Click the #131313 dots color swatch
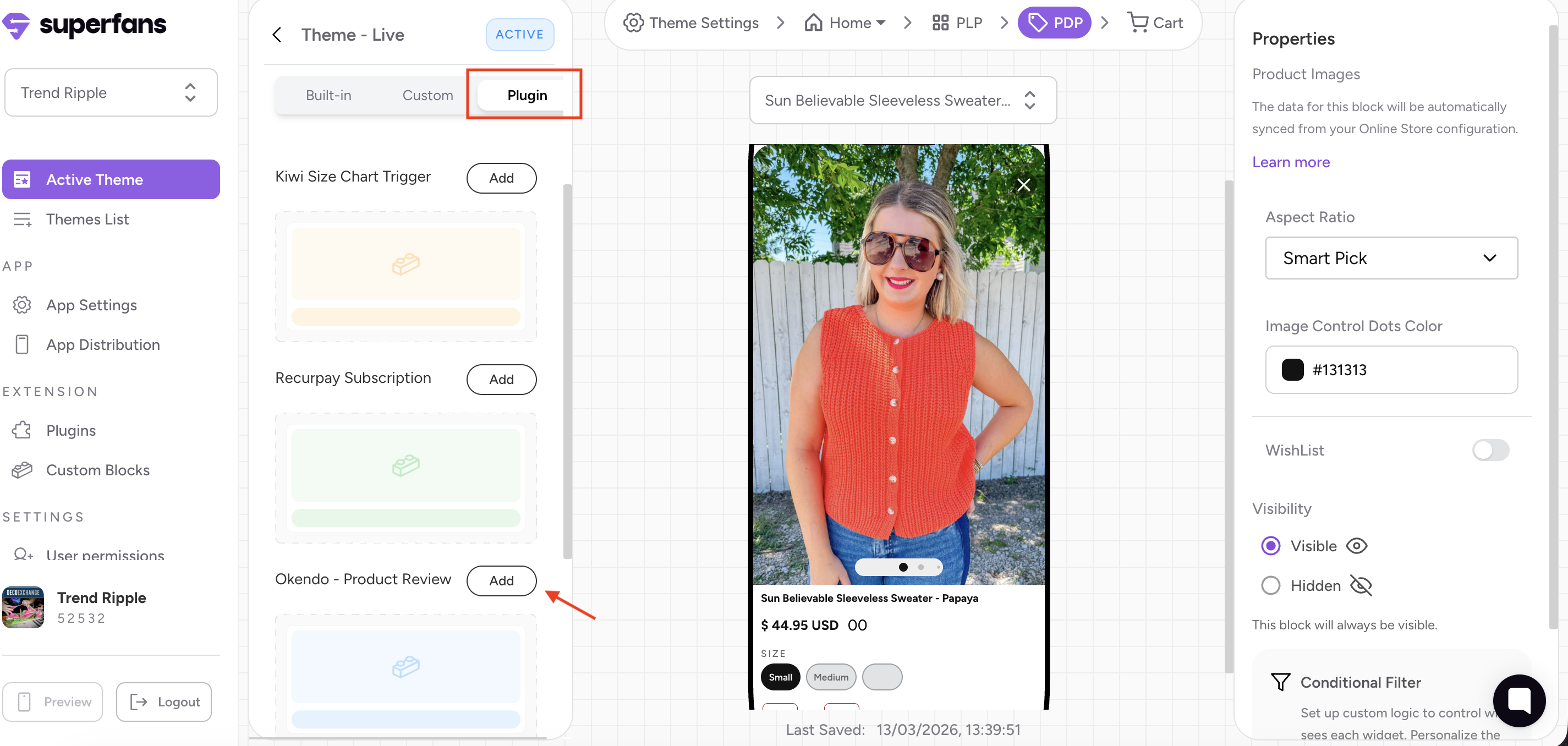This screenshot has height=746, width=1568. point(1292,370)
